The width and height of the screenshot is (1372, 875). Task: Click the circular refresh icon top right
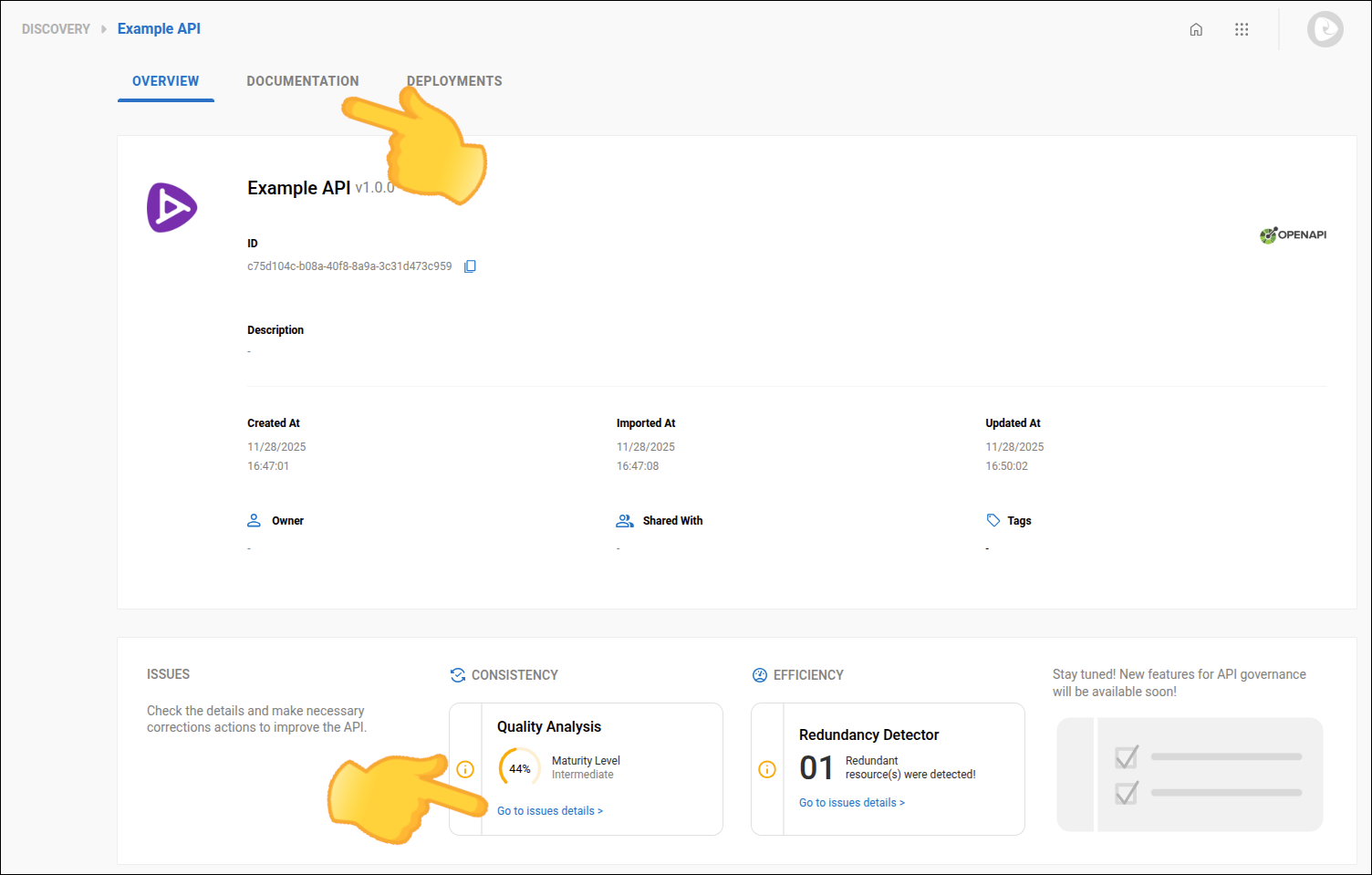(x=1325, y=28)
